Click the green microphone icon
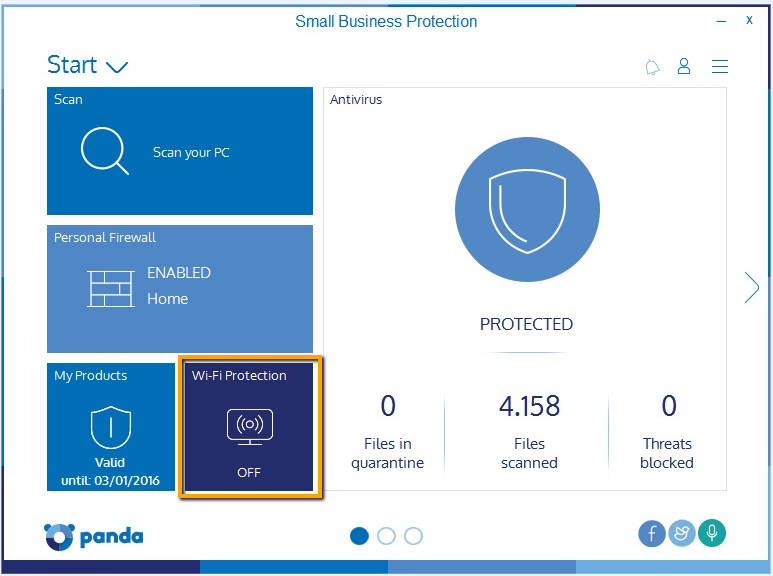The height and width of the screenshot is (576, 773). [x=712, y=534]
